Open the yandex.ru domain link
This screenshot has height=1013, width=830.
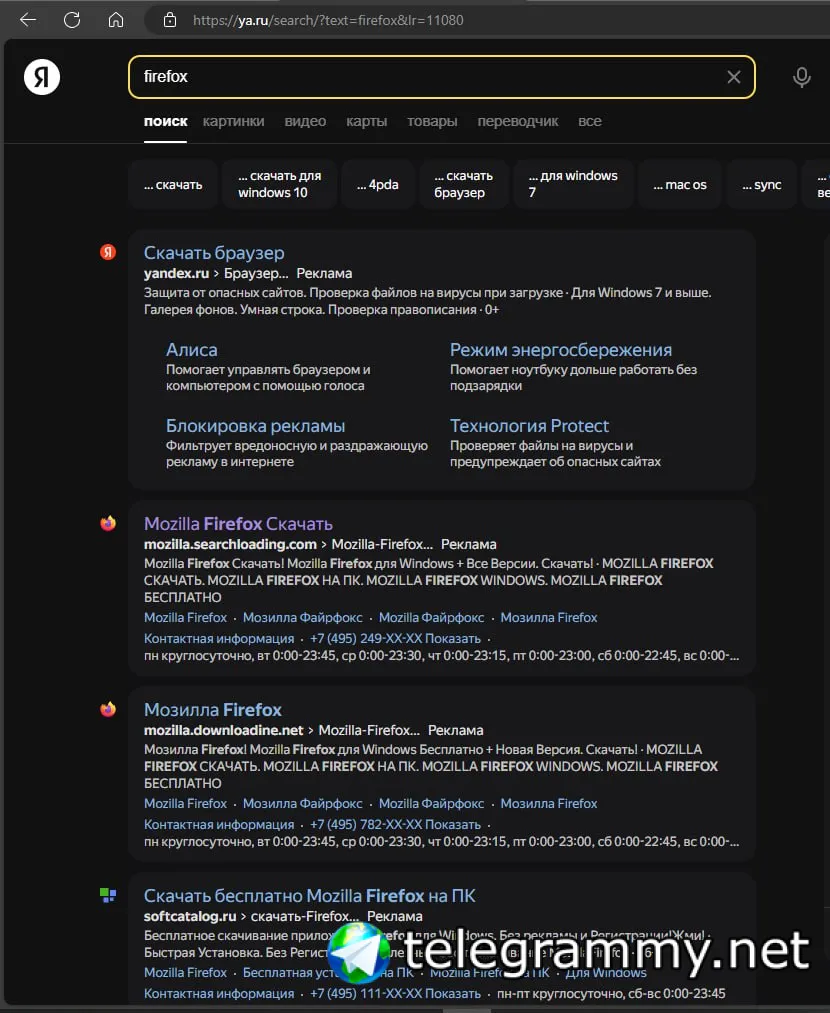tap(176, 273)
